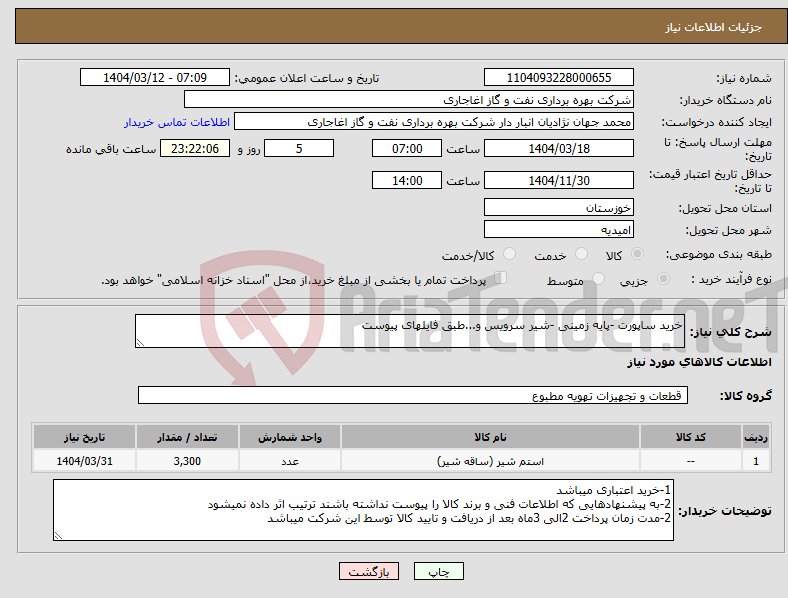Click the توضیحات خریدار notes textarea
The width and height of the screenshot is (788, 598).
363,510
